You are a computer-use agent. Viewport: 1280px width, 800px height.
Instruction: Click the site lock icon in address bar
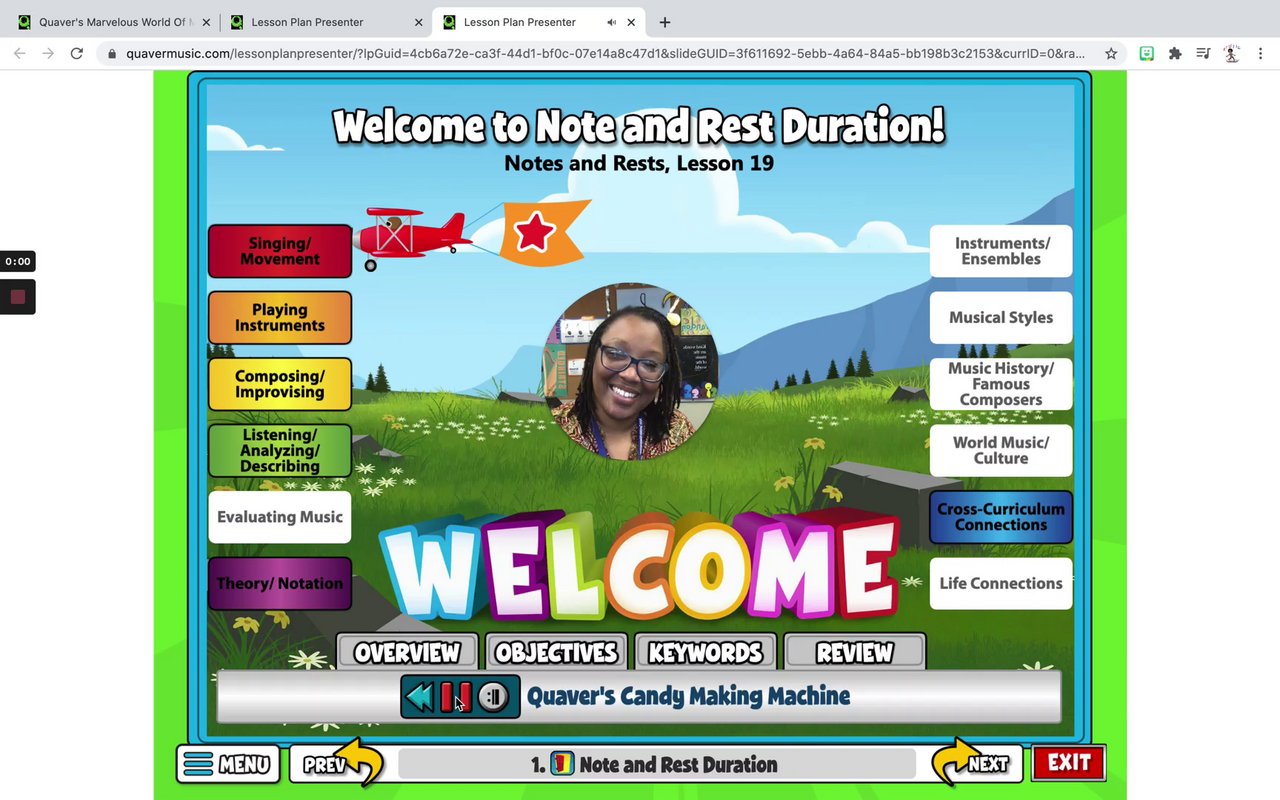point(111,54)
